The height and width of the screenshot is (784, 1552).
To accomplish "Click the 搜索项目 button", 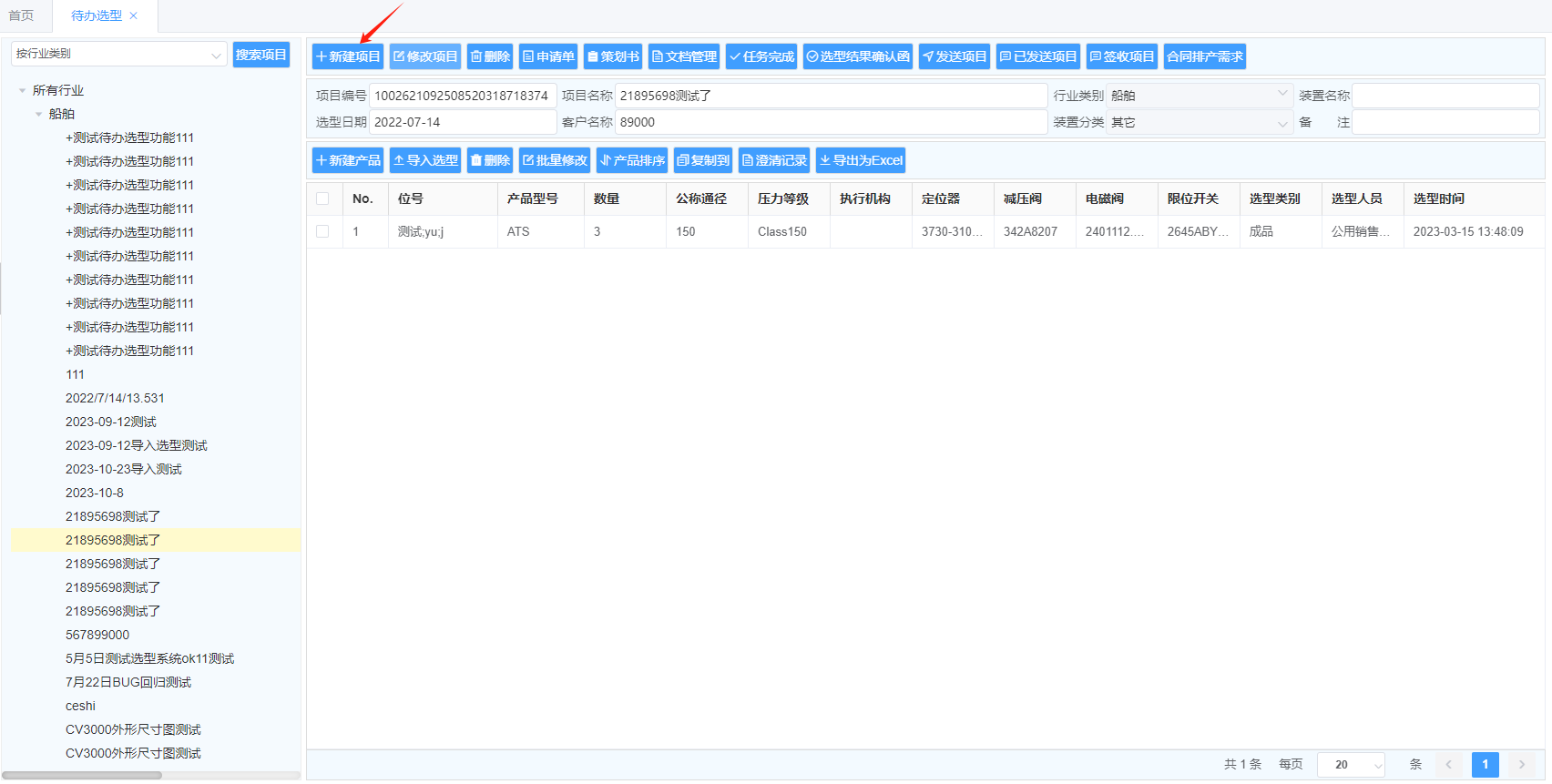I will [260, 55].
